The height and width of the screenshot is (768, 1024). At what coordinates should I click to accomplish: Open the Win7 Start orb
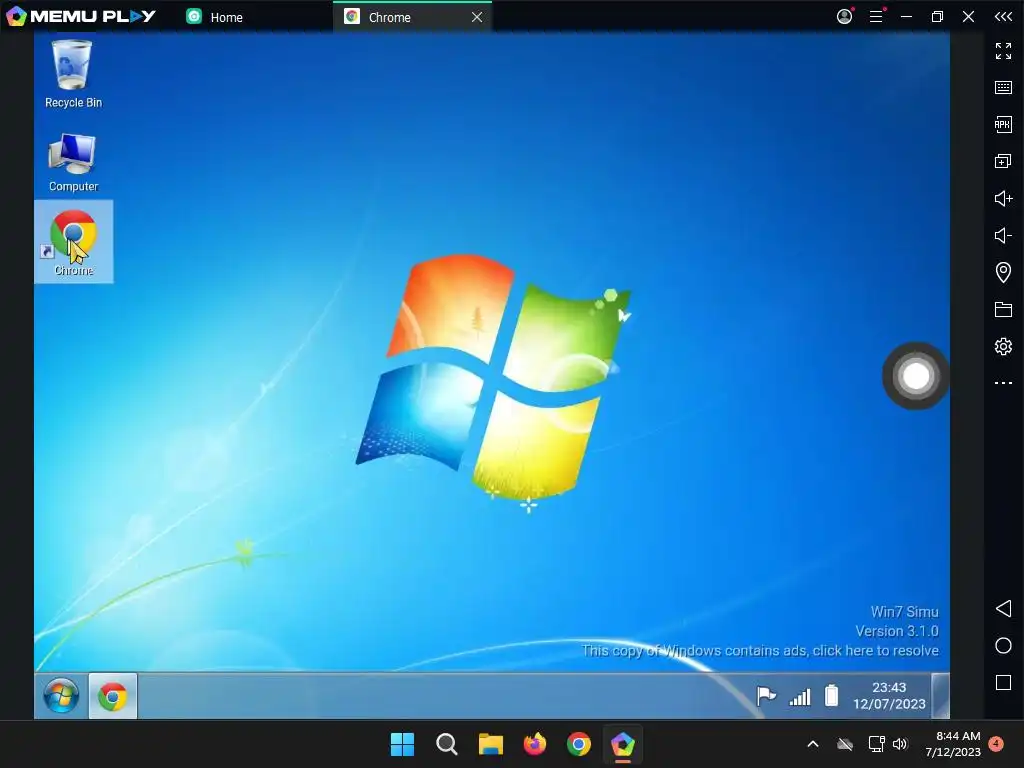[x=61, y=696]
